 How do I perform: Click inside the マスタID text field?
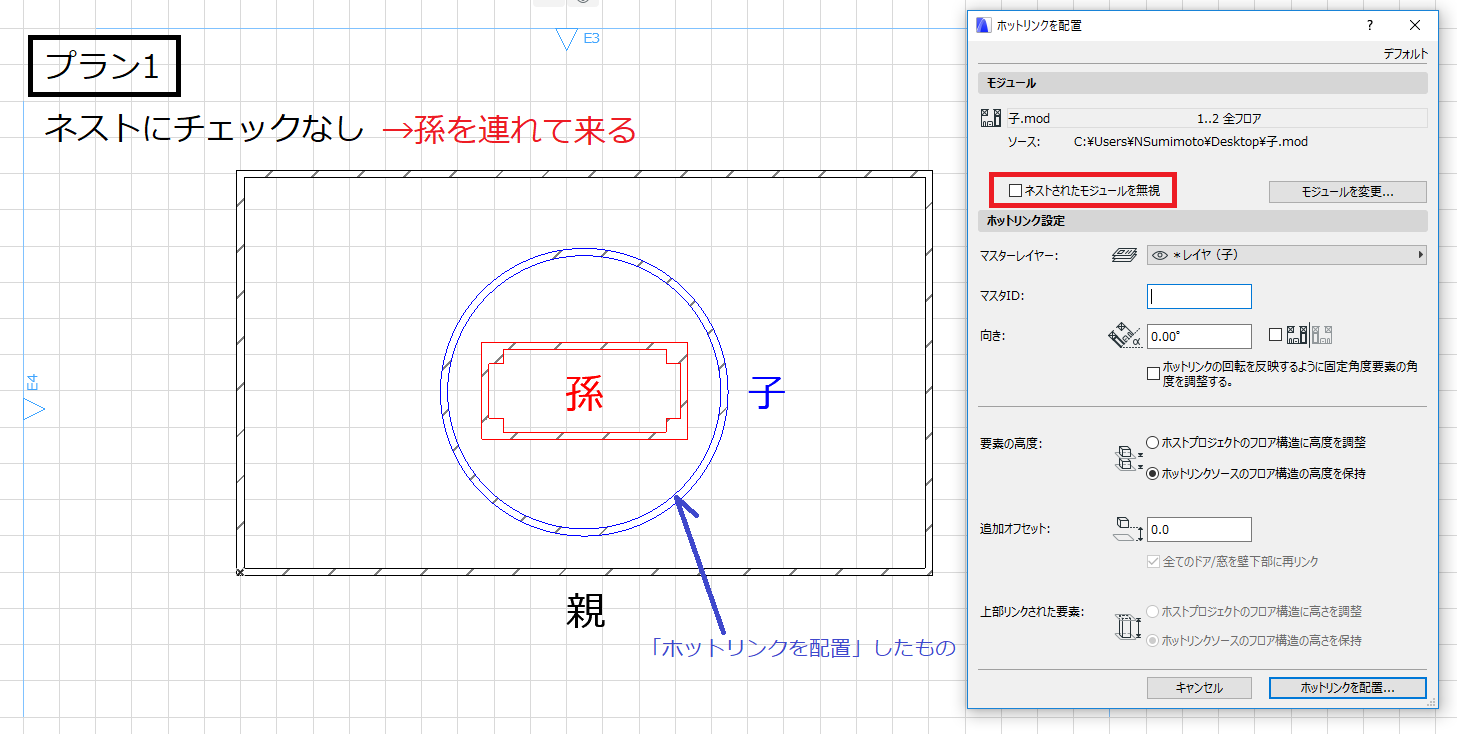[x=1199, y=296]
